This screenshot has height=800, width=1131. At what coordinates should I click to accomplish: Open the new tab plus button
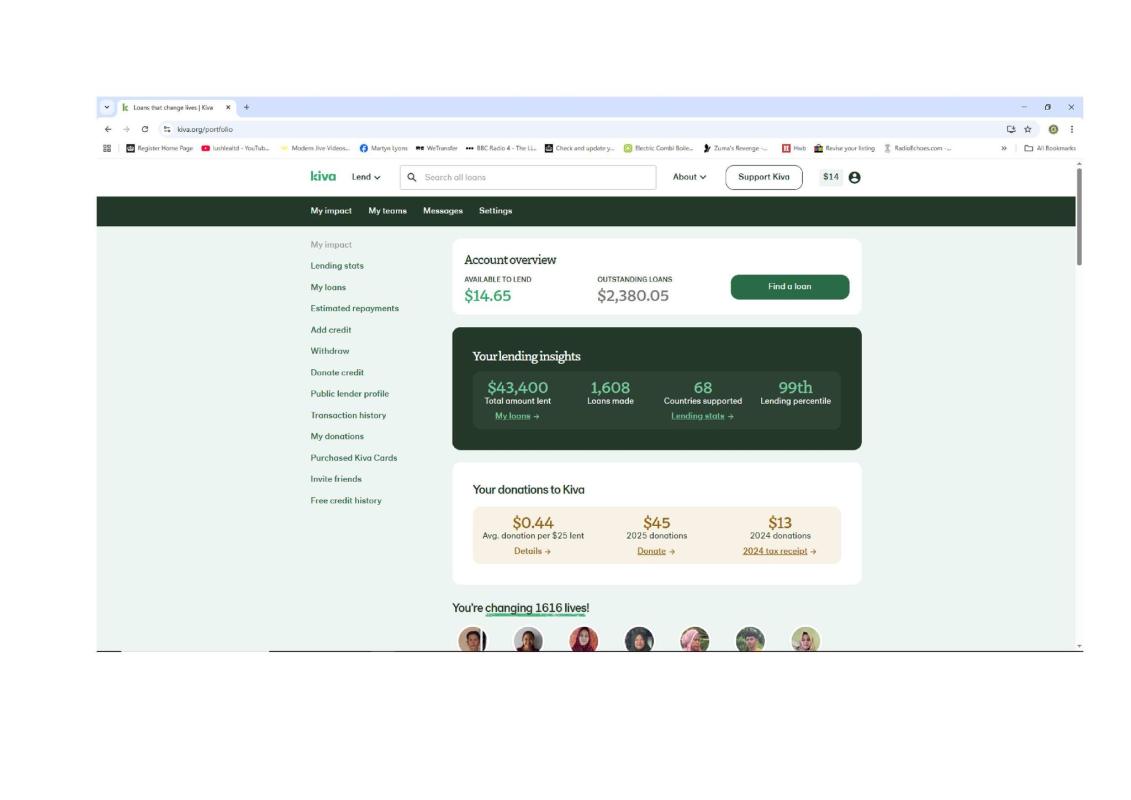pos(247,107)
